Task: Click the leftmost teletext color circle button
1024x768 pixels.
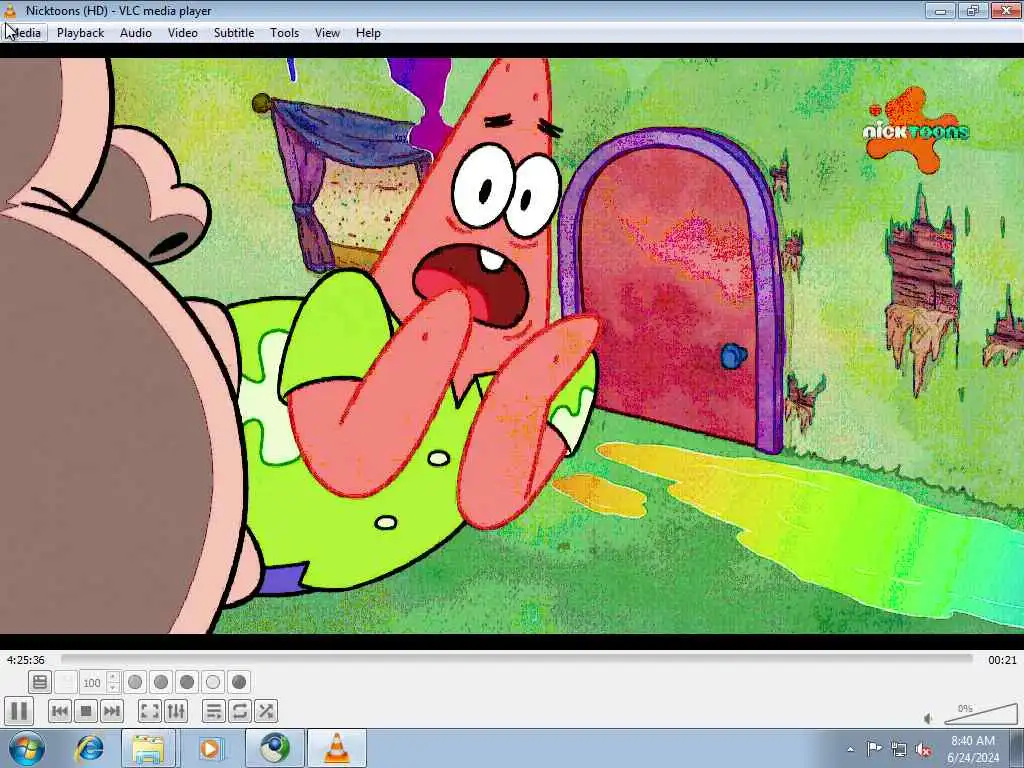Action: click(x=135, y=682)
